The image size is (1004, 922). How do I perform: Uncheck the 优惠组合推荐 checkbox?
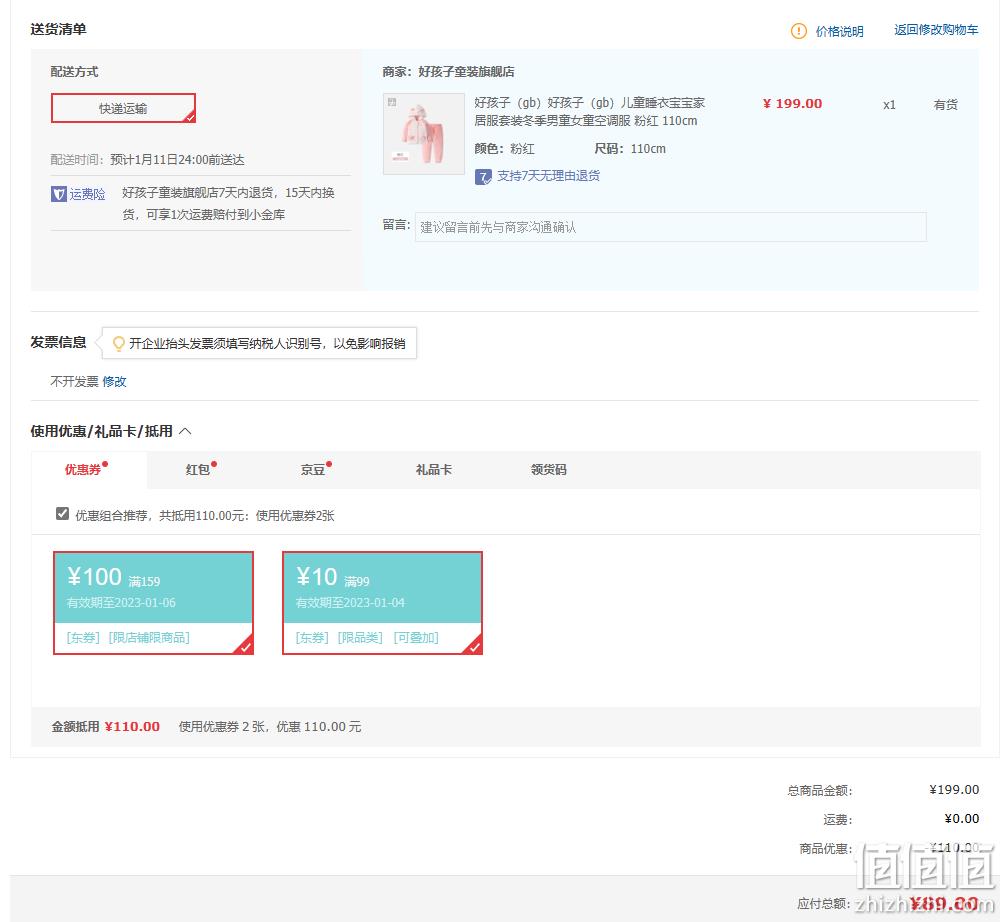coord(62,514)
